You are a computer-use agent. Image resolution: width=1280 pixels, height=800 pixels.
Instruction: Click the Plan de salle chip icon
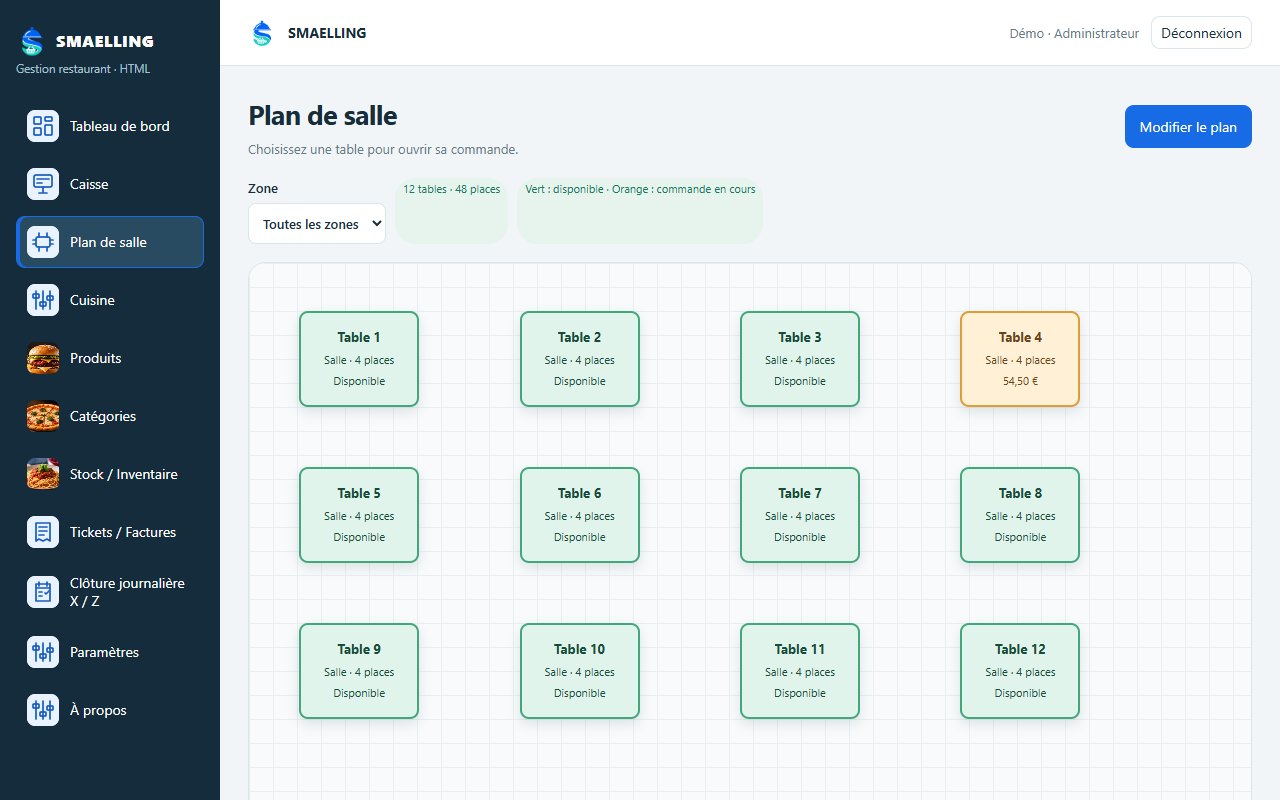coord(43,242)
